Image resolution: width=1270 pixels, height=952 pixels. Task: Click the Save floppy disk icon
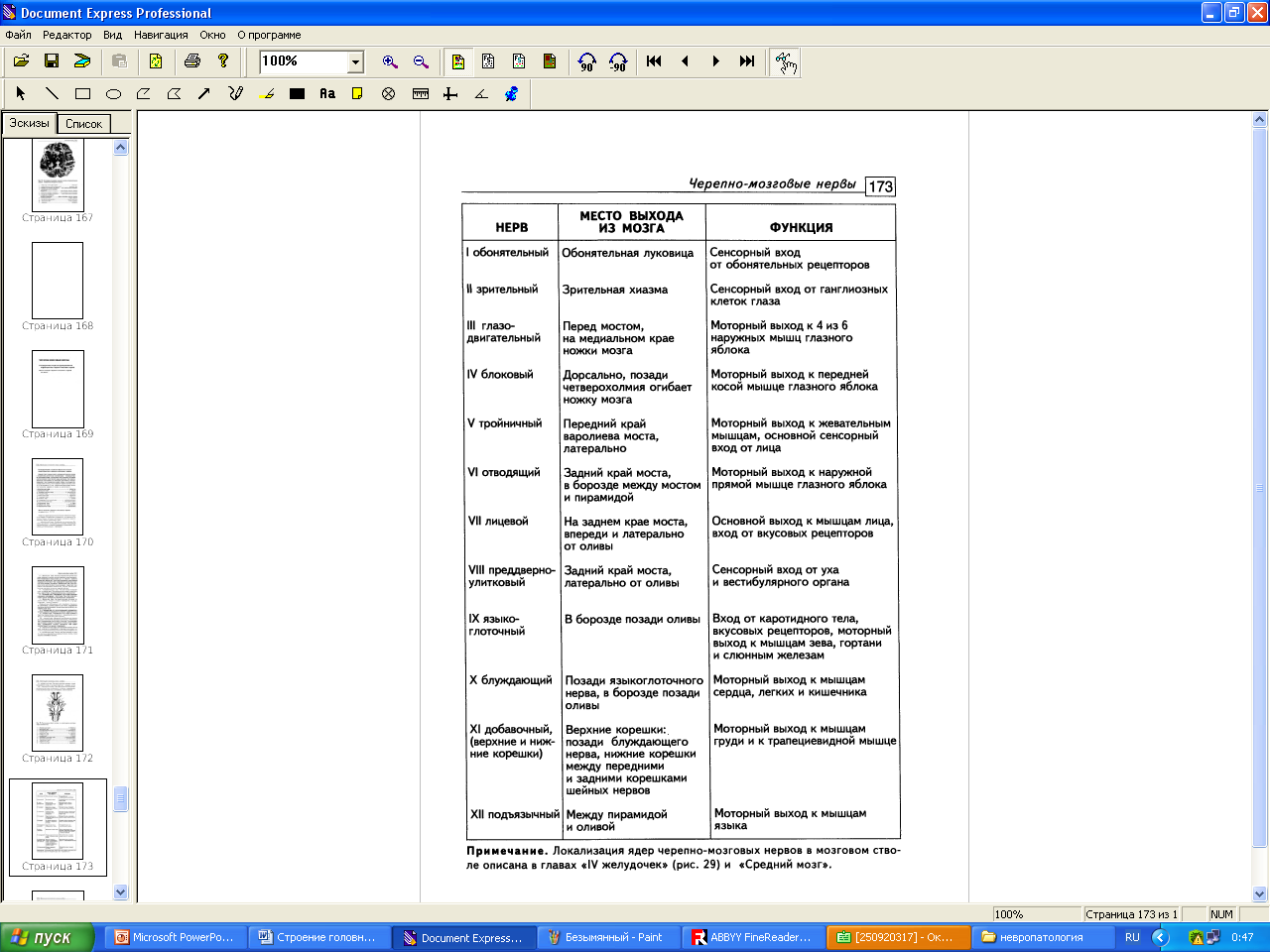pyautogui.click(x=52, y=61)
